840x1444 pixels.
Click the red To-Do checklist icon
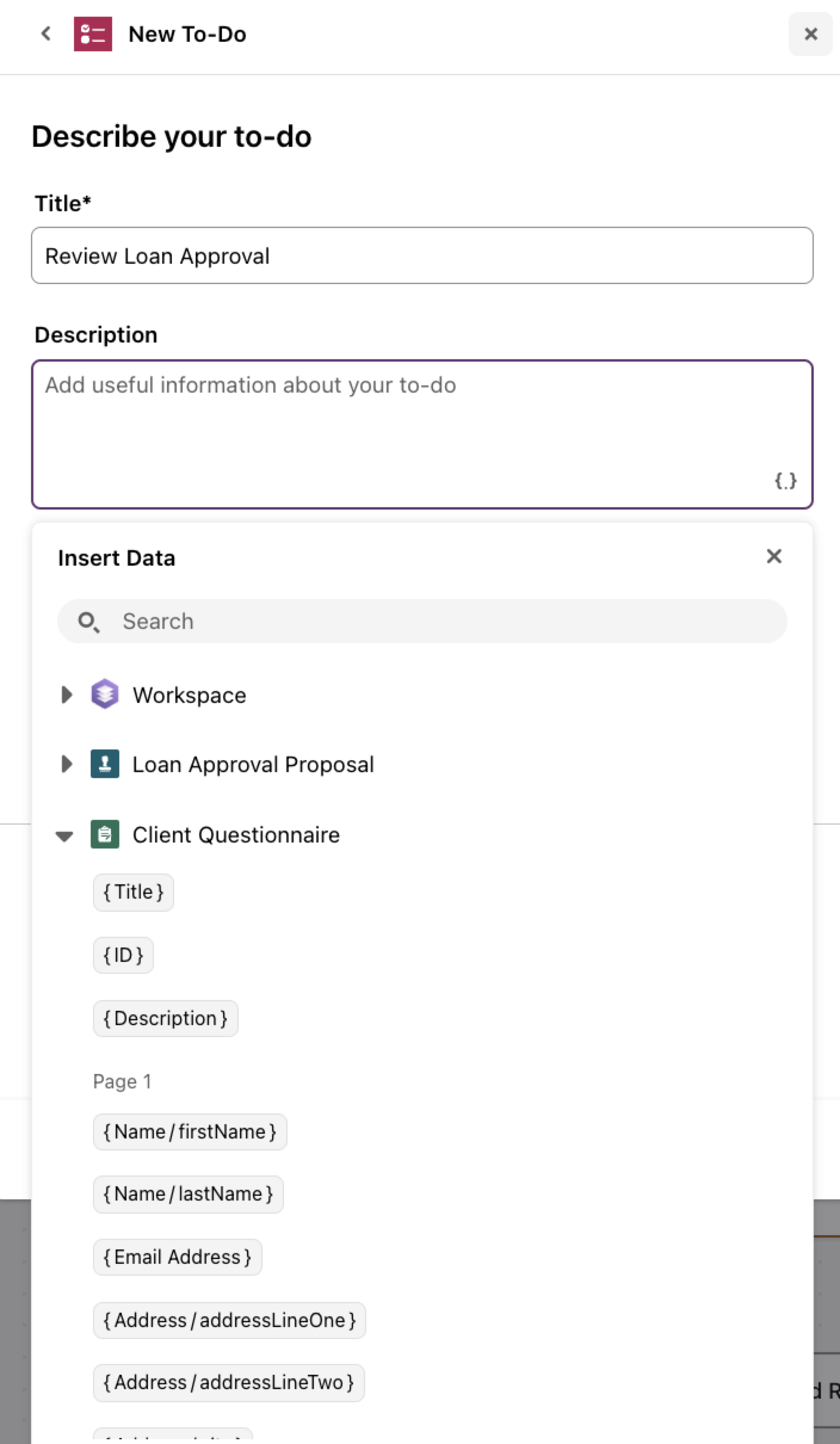(x=92, y=34)
